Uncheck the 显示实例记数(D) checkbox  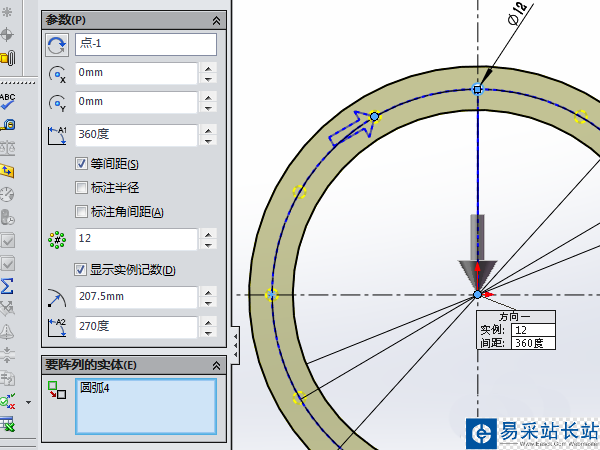80,269
